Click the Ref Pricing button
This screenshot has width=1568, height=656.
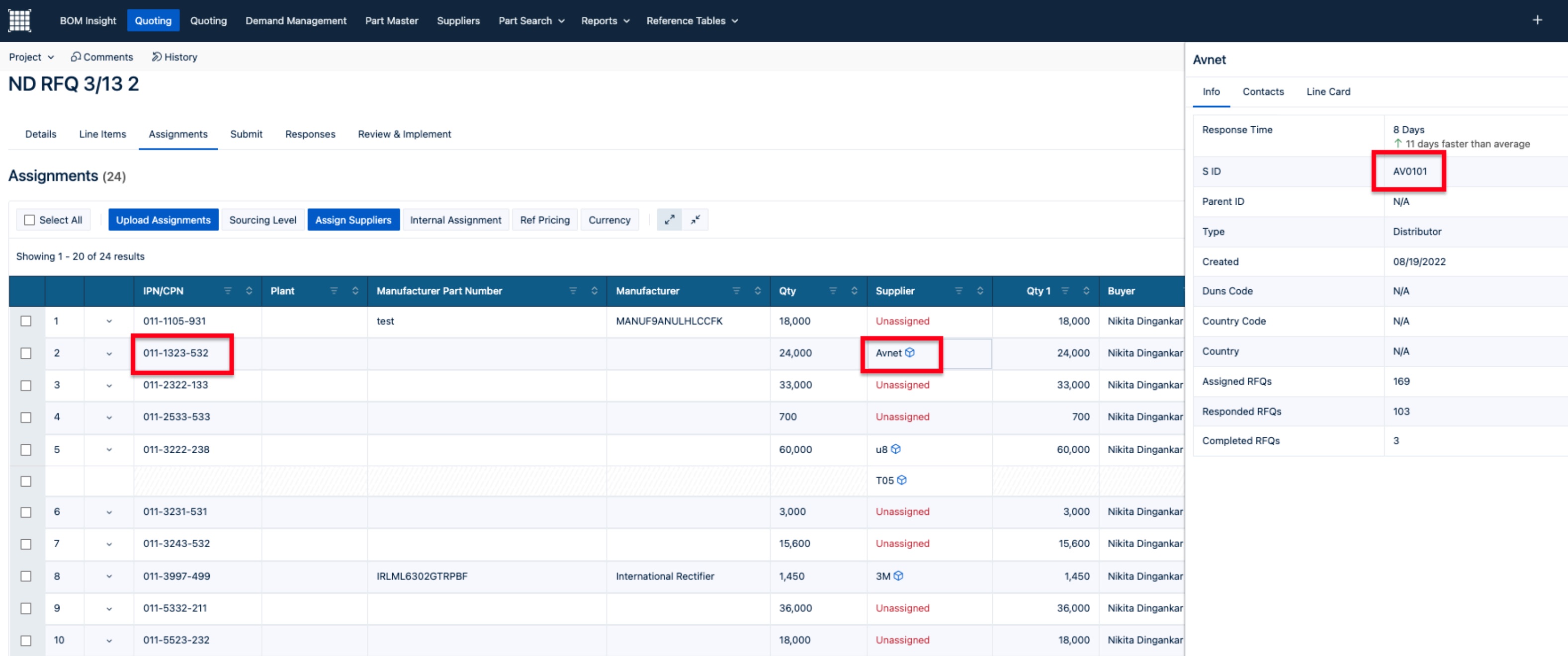click(545, 220)
